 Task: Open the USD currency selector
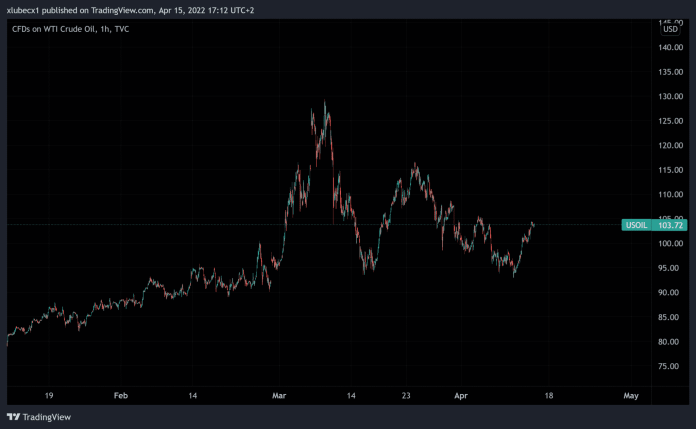[670, 29]
